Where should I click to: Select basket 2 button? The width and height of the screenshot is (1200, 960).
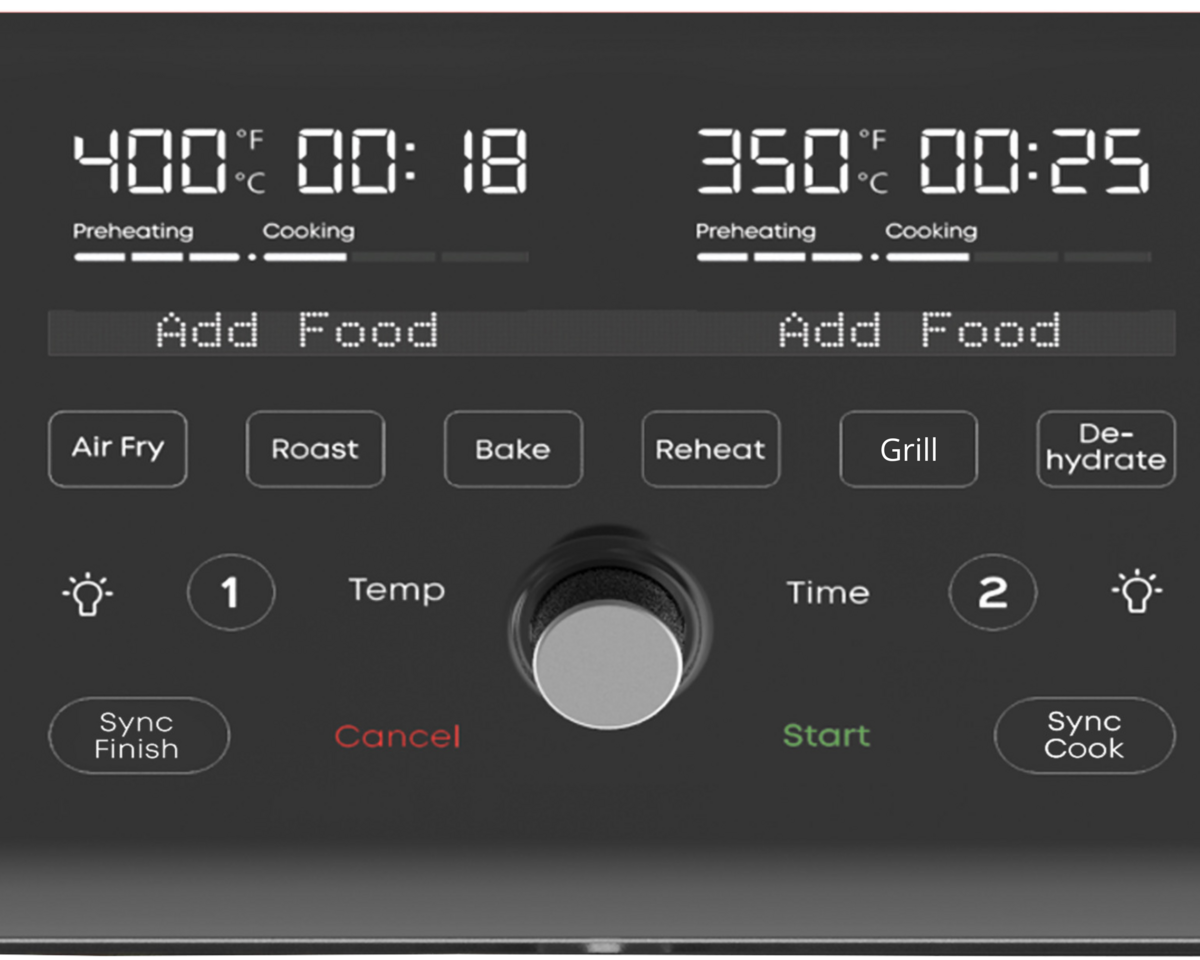coord(992,593)
